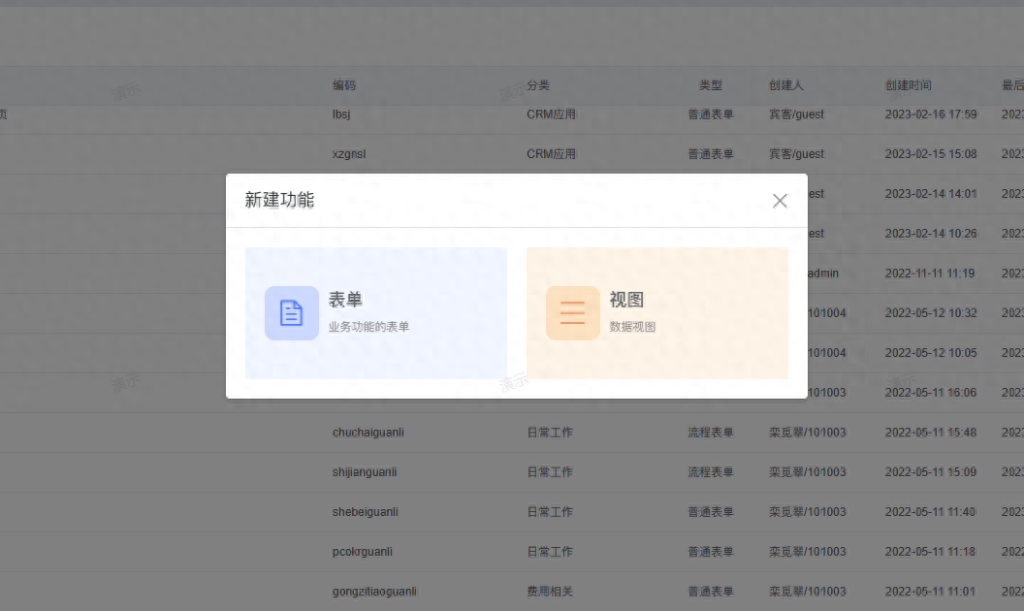This screenshot has height=611, width=1024.
Task: Click the 新建功能 dialog title
Action: 280,200
